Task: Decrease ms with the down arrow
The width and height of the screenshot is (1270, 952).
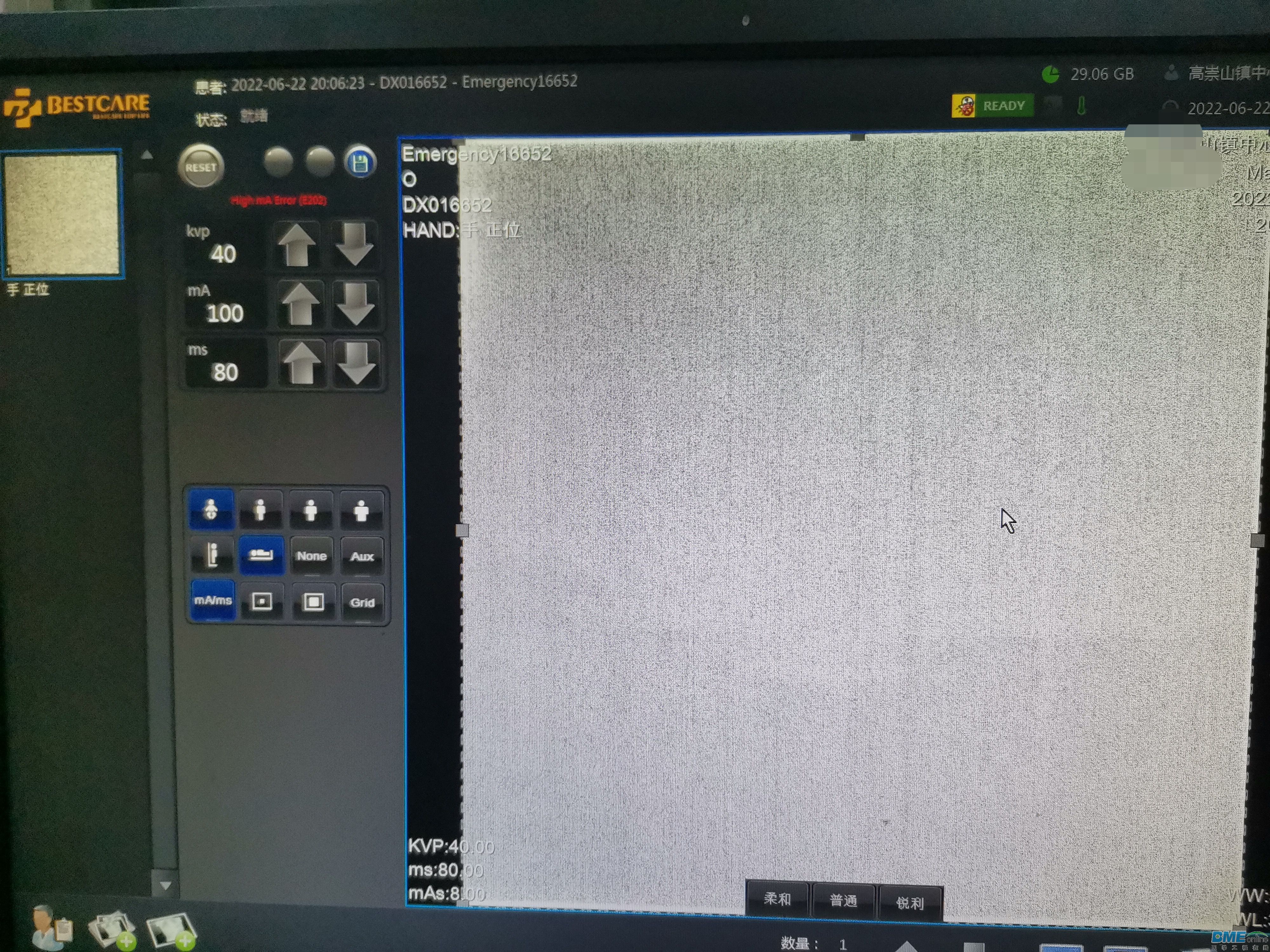Action: [x=357, y=364]
